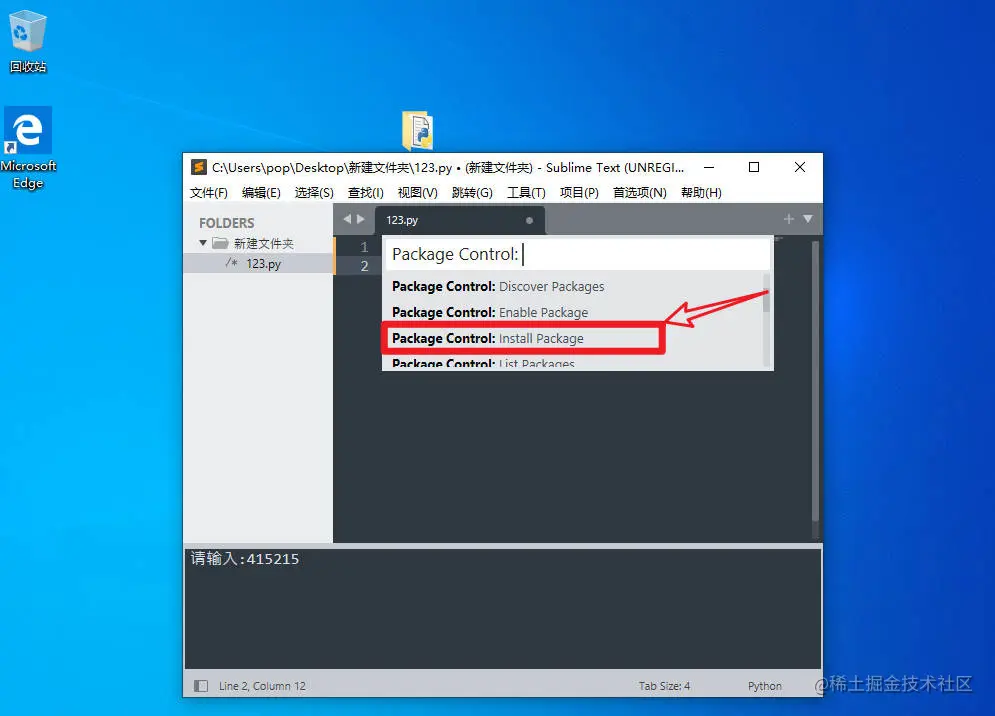Add a new tab with plus icon
Image resolution: width=995 pixels, height=716 pixels.
click(x=789, y=219)
